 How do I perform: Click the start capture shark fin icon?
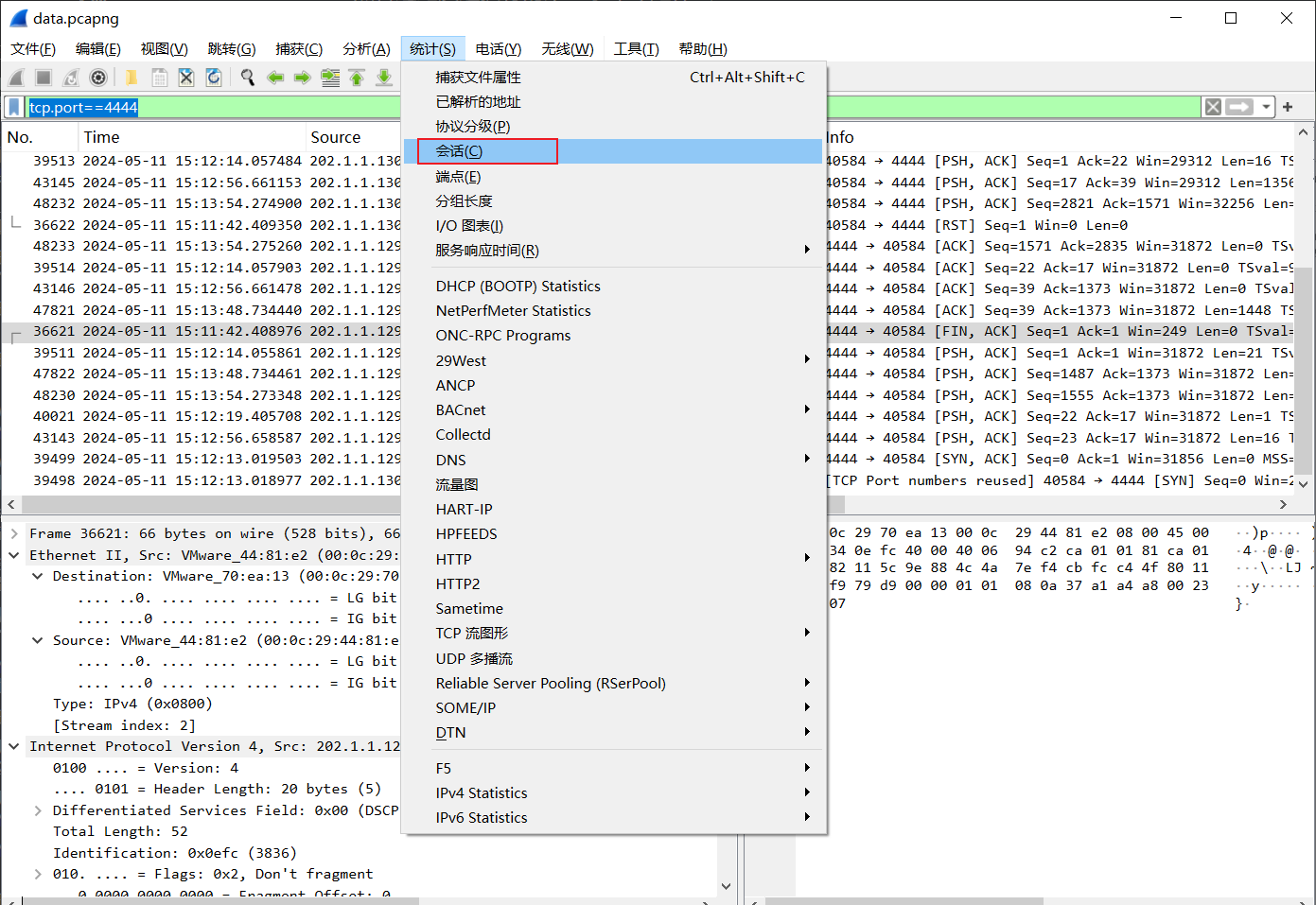(17, 78)
